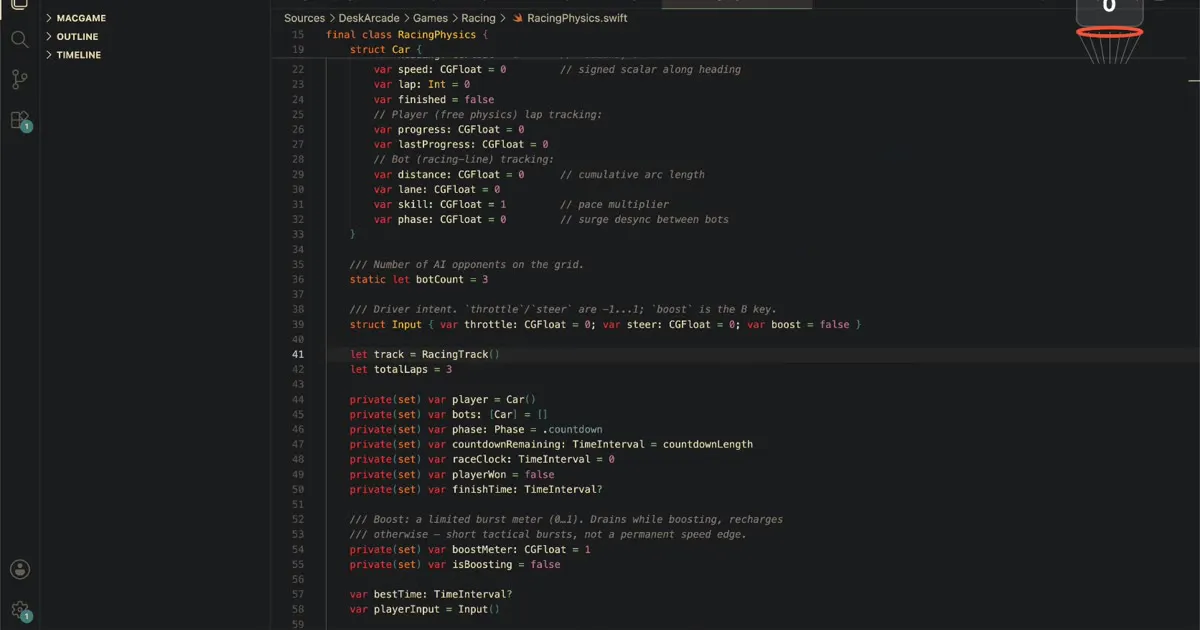Click the text "var finished = false"
This screenshot has width=1200, height=630.
pos(434,99)
